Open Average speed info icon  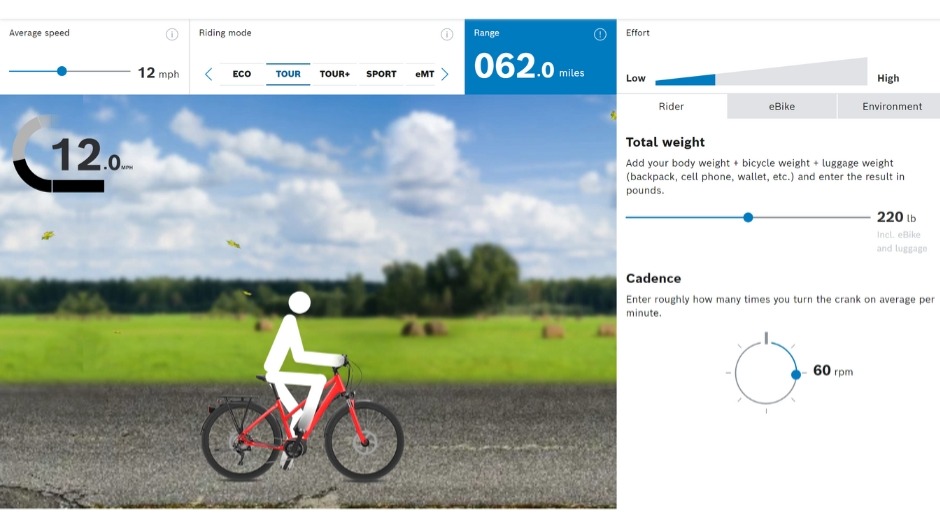click(x=172, y=34)
